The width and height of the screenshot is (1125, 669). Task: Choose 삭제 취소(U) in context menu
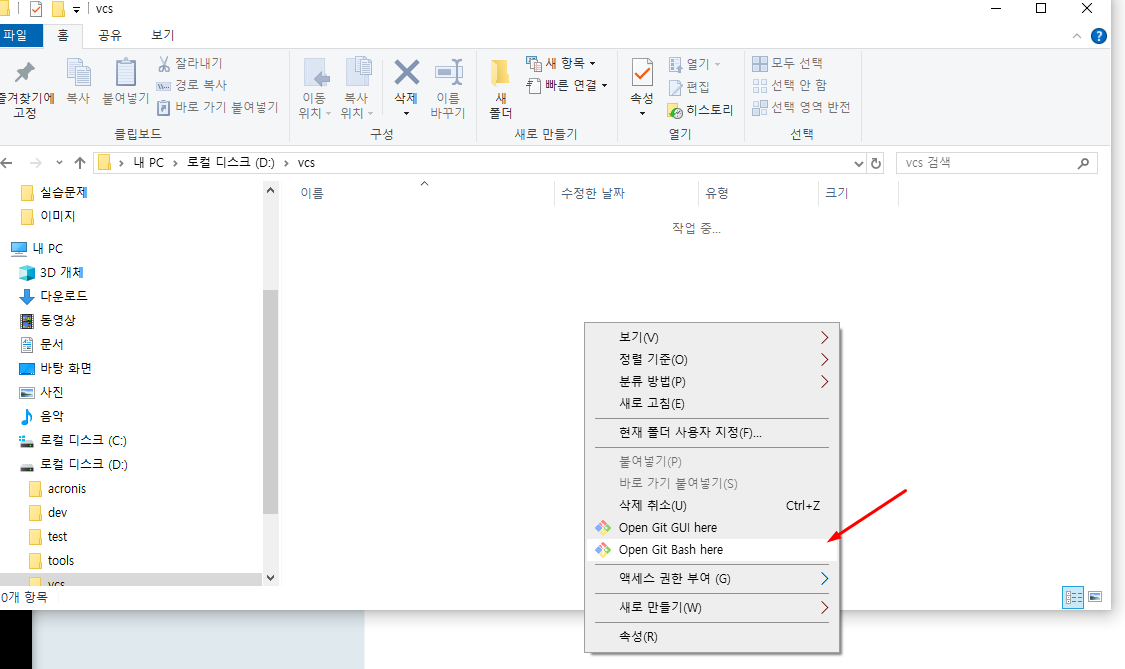[x=712, y=505]
